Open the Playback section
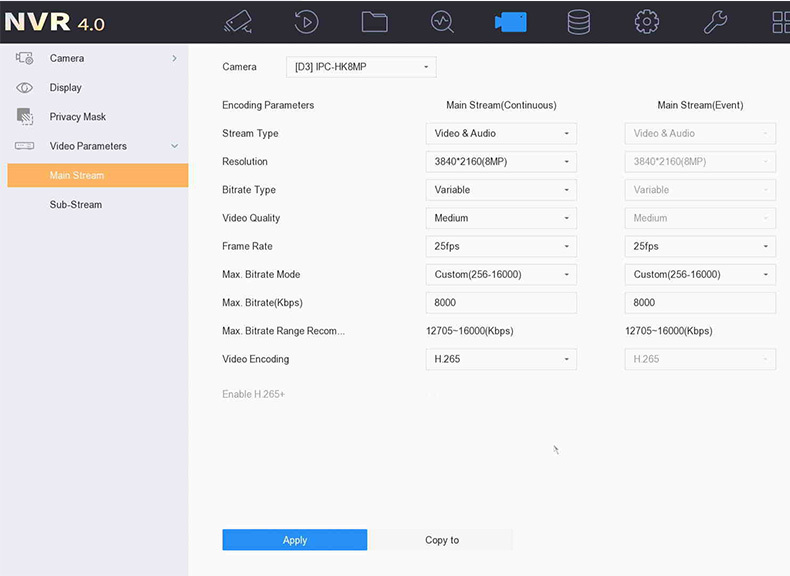The image size is (790, 576). click(306, 22)
